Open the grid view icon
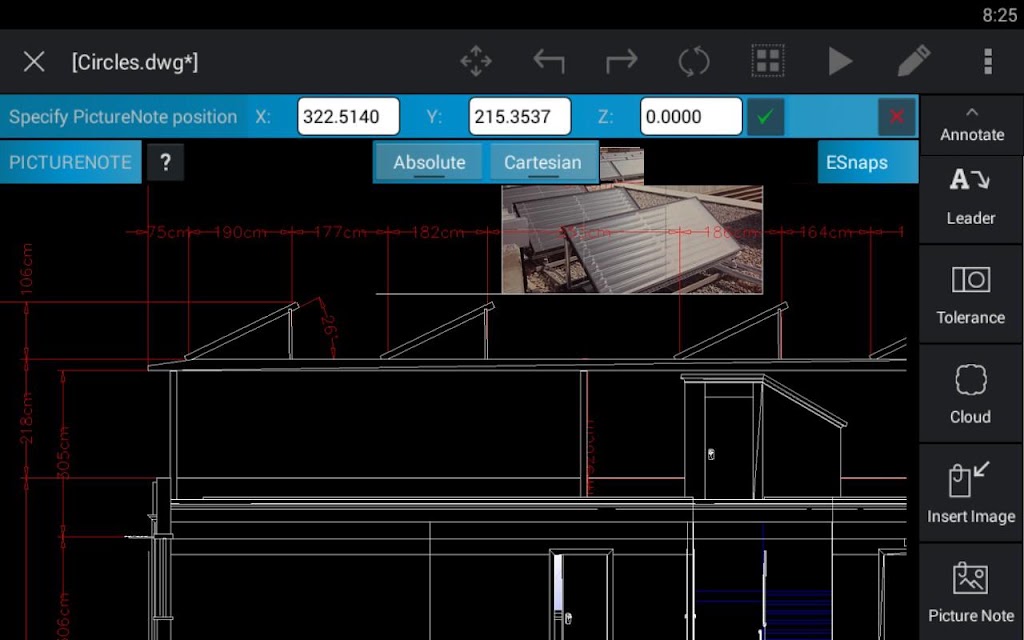The width and height of the screenshot is (1024, 640). click(767, 61)
